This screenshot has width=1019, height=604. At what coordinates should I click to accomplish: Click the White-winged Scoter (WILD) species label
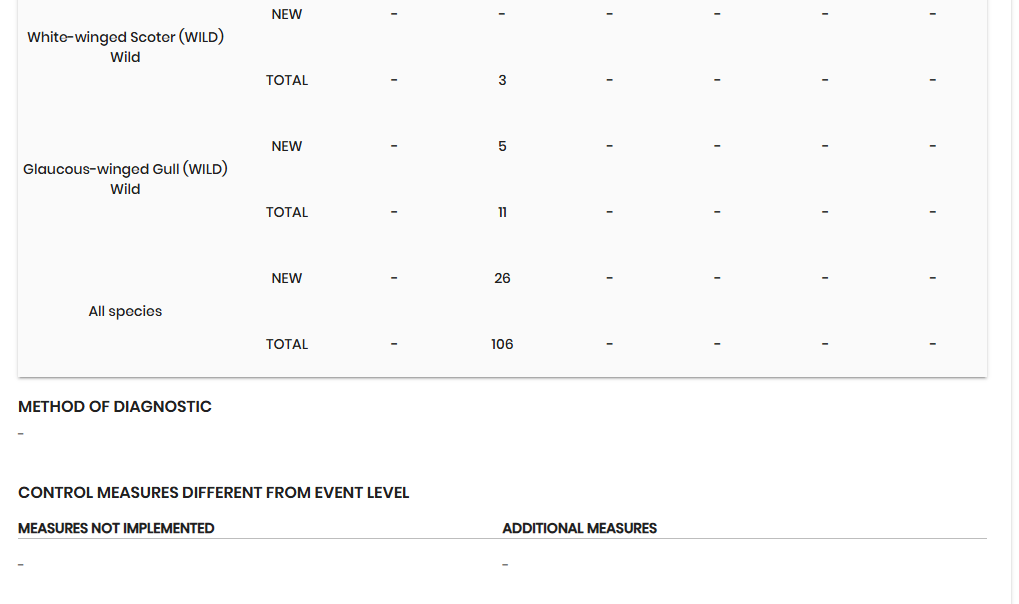(x=125, y=38)
